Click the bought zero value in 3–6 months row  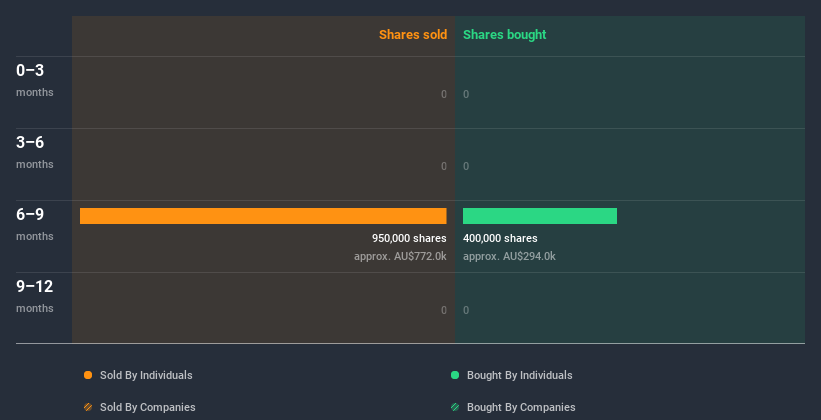click(466, 166)
